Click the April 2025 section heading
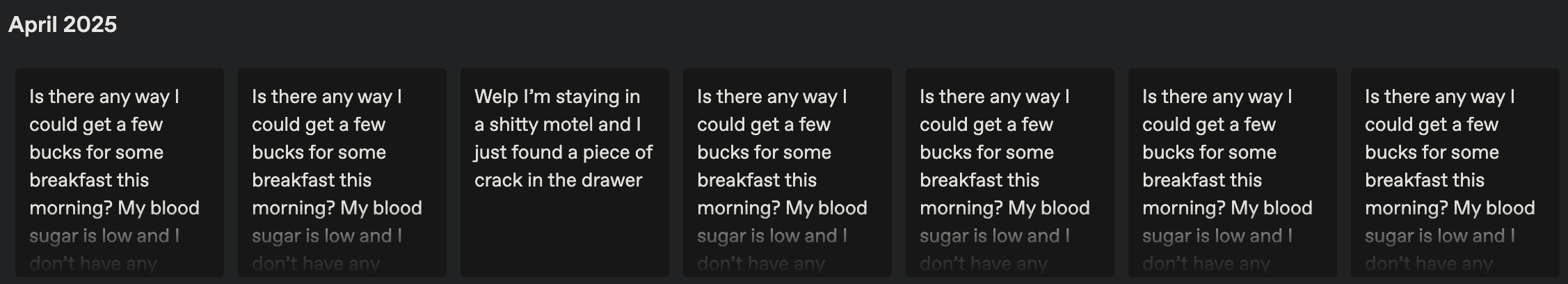This screenshot has height=284, width=1568. (63, 24)
